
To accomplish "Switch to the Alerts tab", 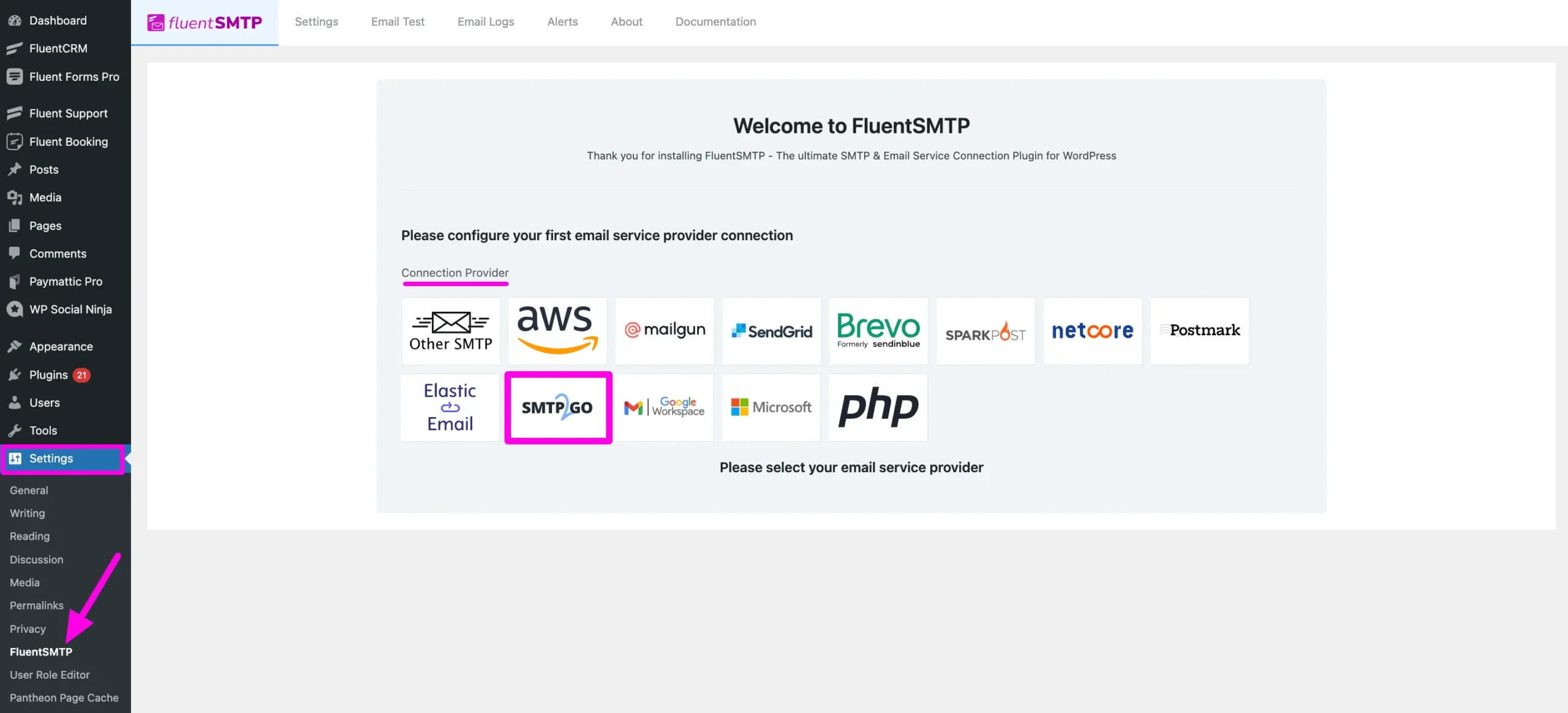I will click(x=562, y=22).
